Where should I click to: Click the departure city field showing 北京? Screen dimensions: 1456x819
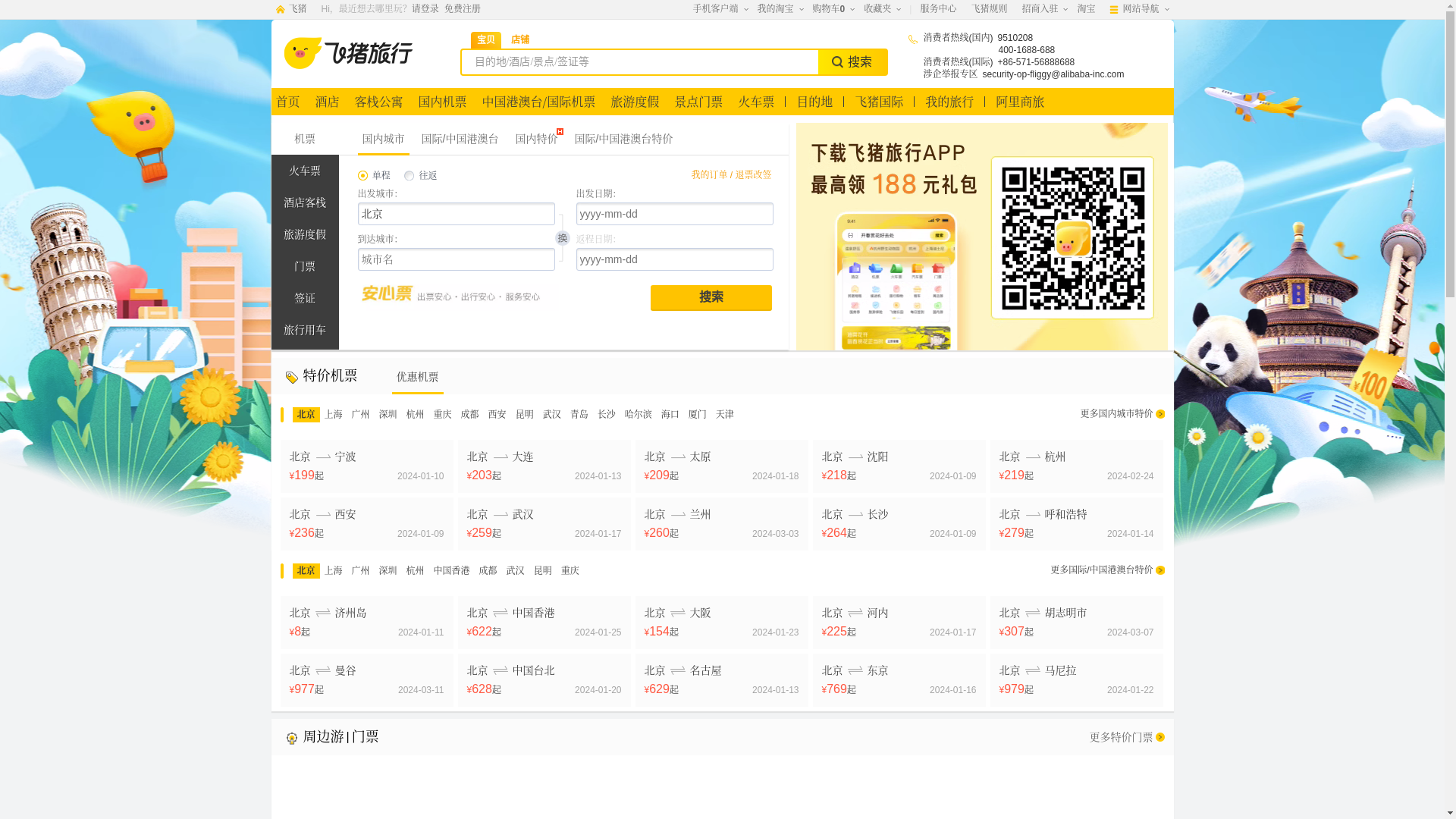tap(457, 214)
